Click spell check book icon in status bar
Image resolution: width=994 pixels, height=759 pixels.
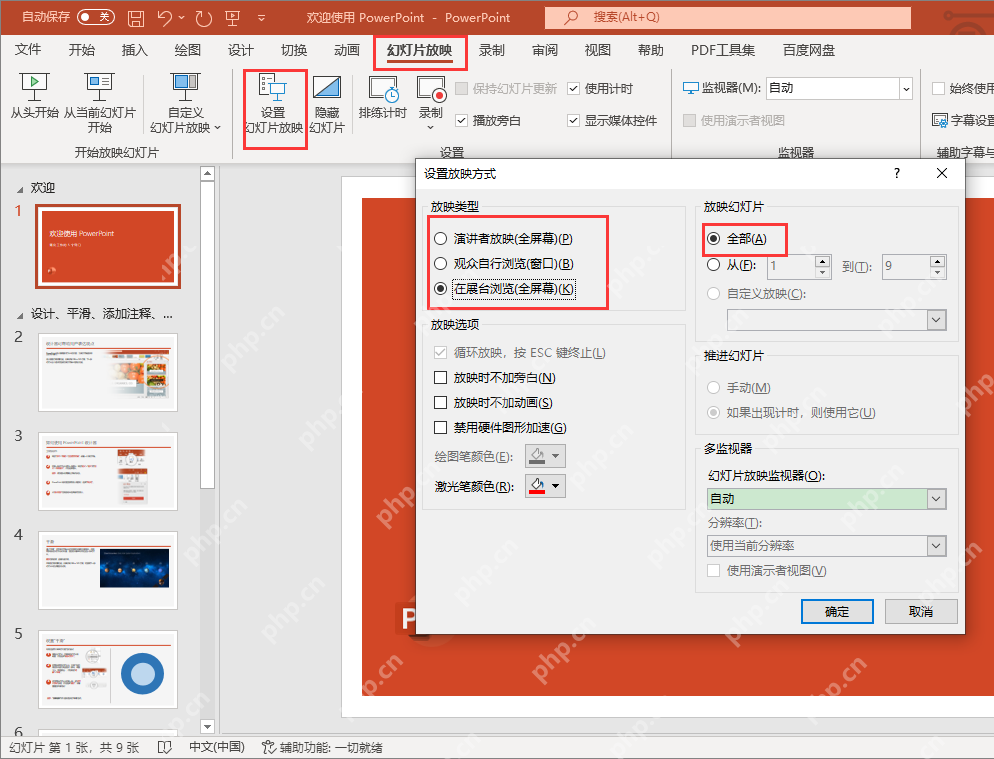coord(164,748)
